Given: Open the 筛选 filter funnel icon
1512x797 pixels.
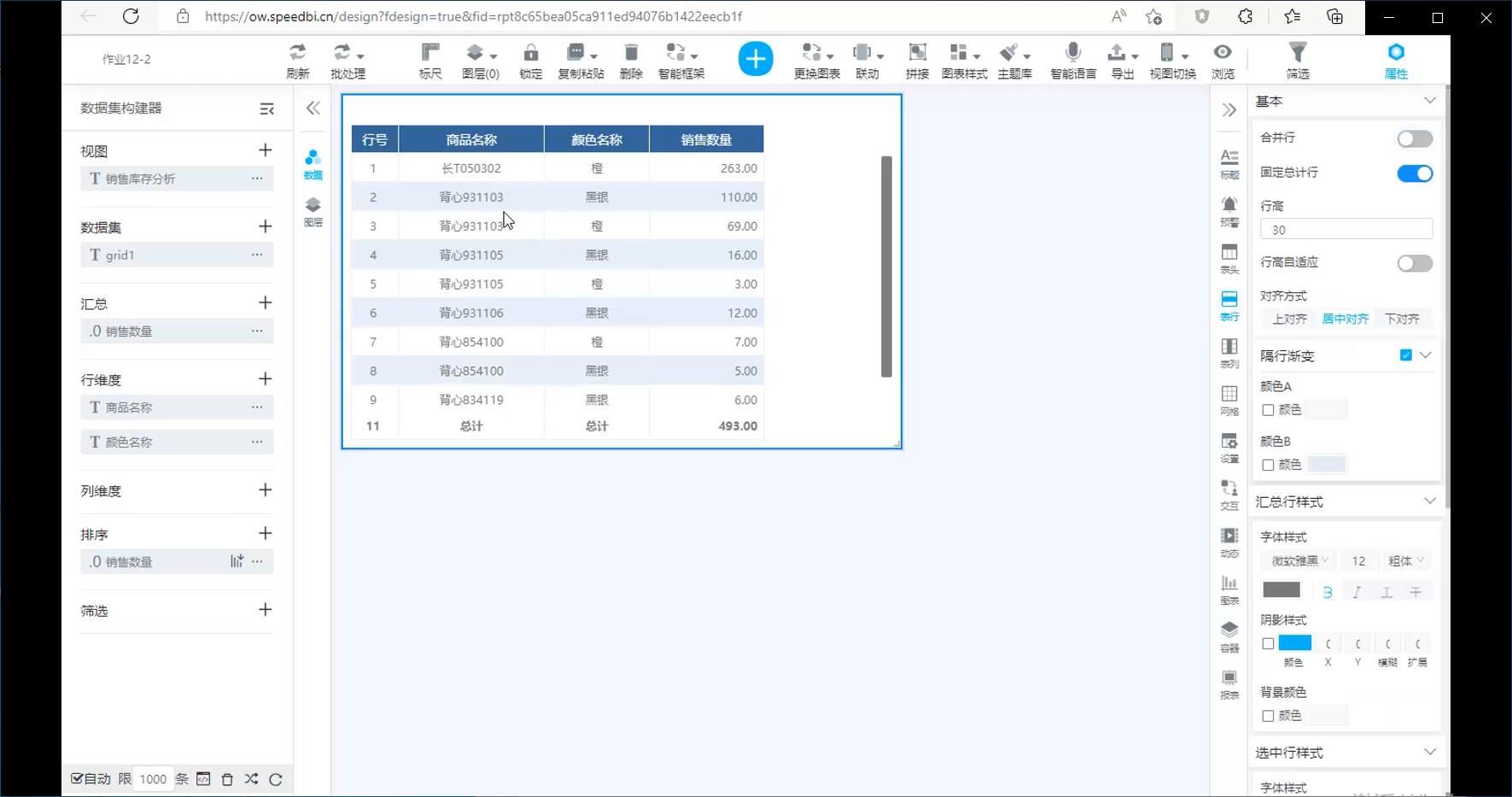Looking at the screenshot, I should pyautogui.click(x=1297, y=53).
